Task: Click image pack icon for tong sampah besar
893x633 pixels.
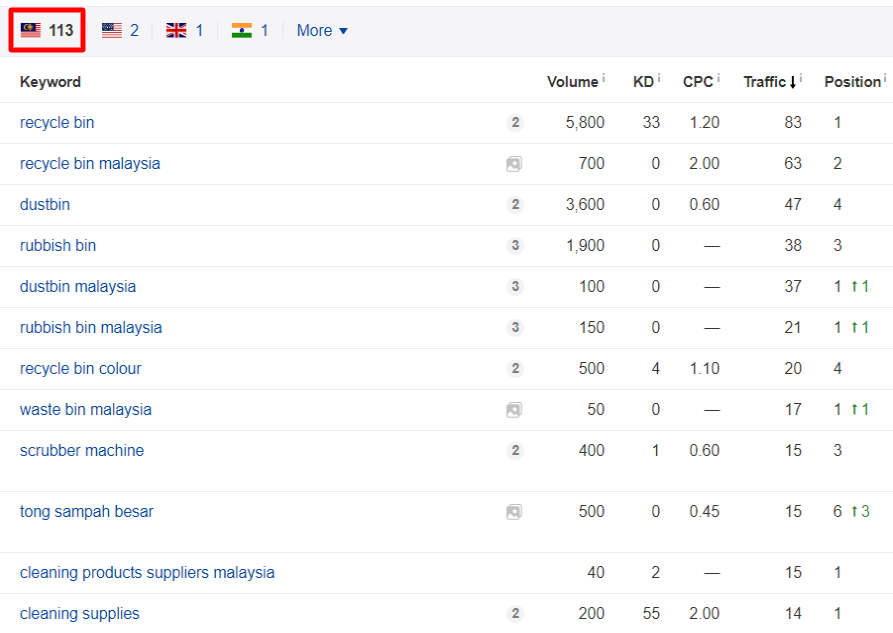Action: point(514,512)
